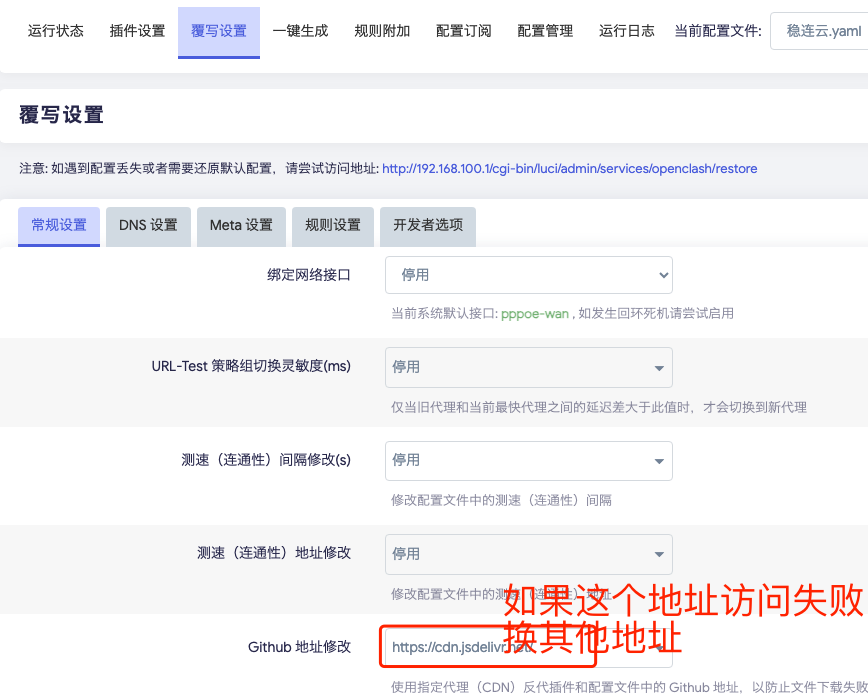Open the 配置管理 tab
Image resolution: width=868 pixels, height=696 pixels.
(545, 31)
